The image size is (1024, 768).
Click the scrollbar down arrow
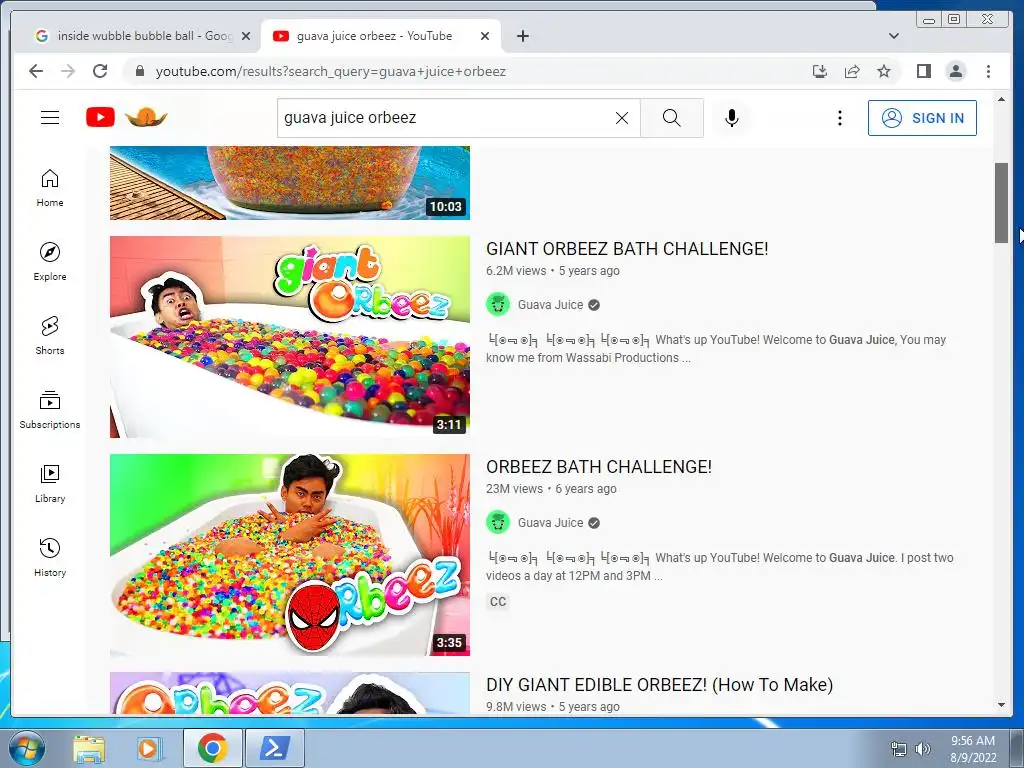pyautogui.click(x=1001, y=705)
